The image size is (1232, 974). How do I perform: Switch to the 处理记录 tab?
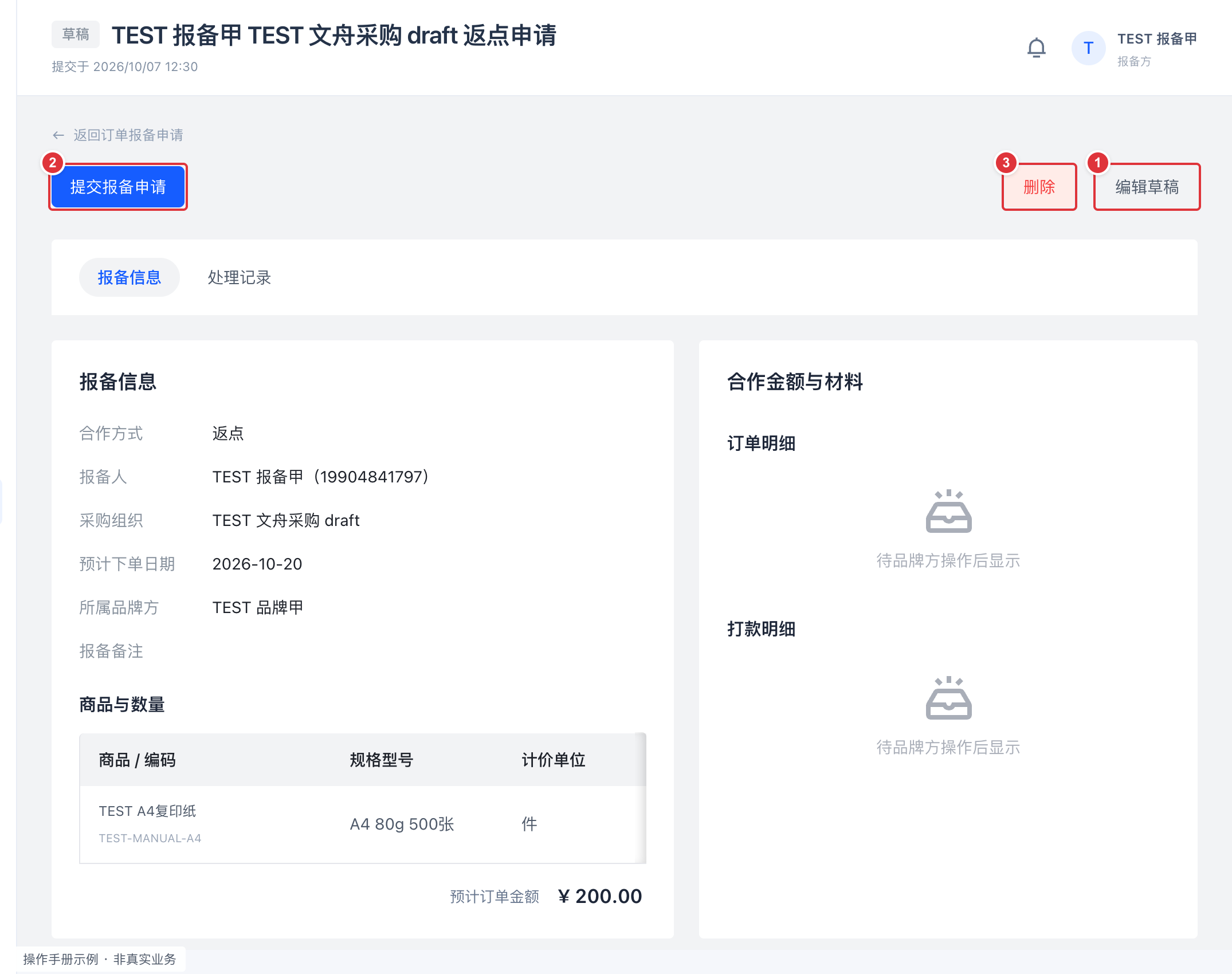[239, 277]
